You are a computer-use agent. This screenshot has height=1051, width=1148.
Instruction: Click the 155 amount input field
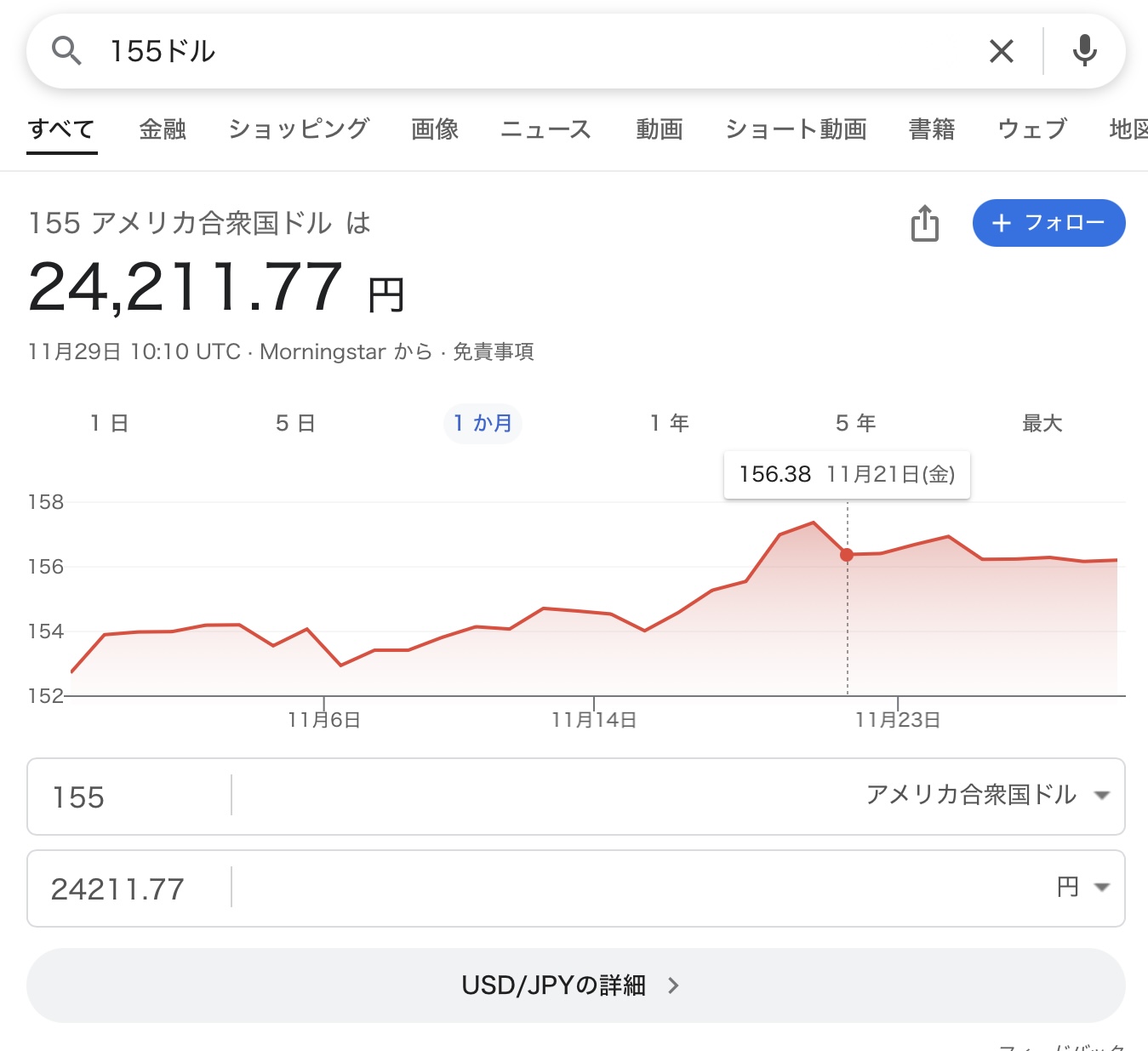[x=128, y=797]
